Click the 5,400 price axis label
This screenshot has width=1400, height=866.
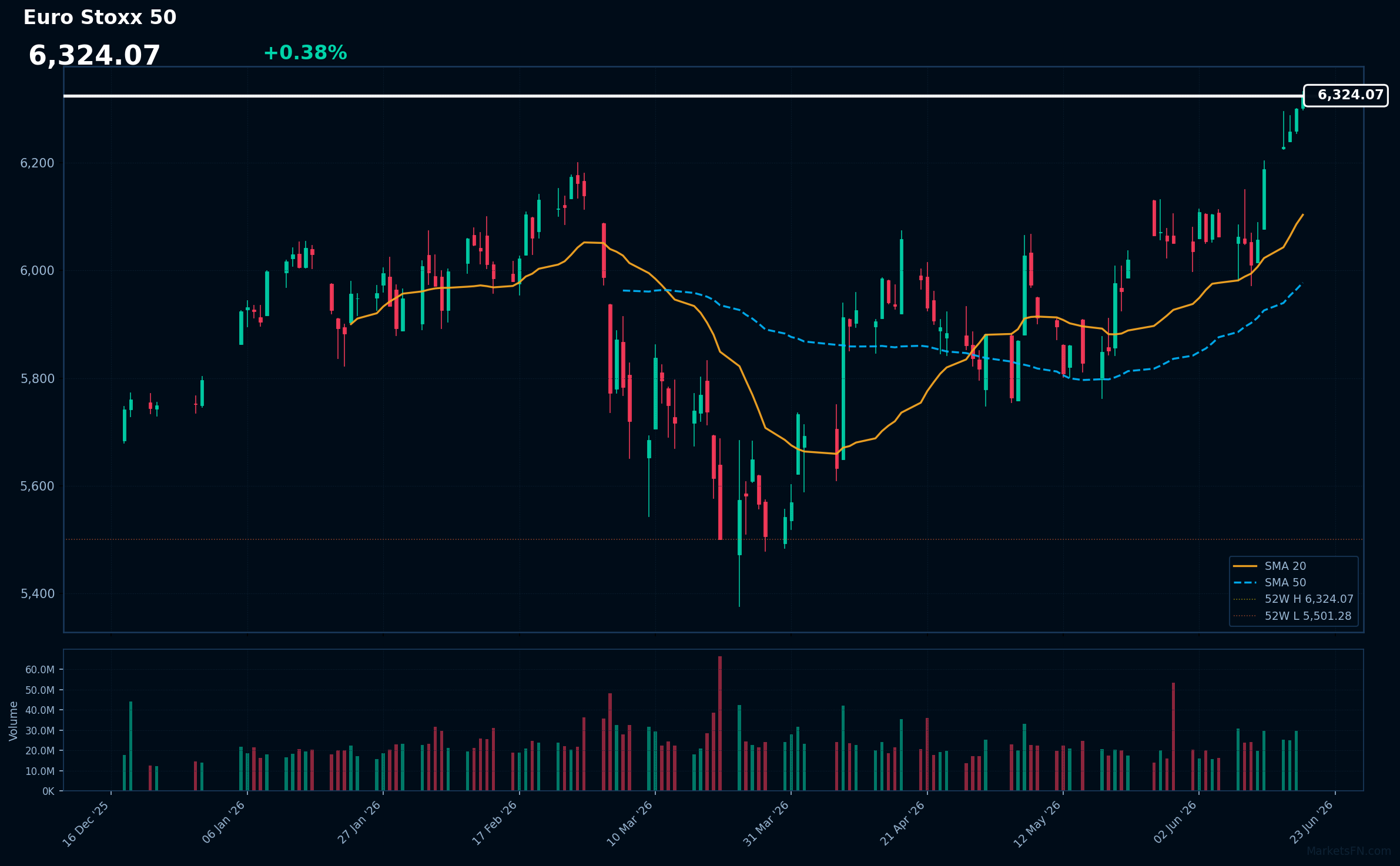pyautogui.click(x=37, y=594)
